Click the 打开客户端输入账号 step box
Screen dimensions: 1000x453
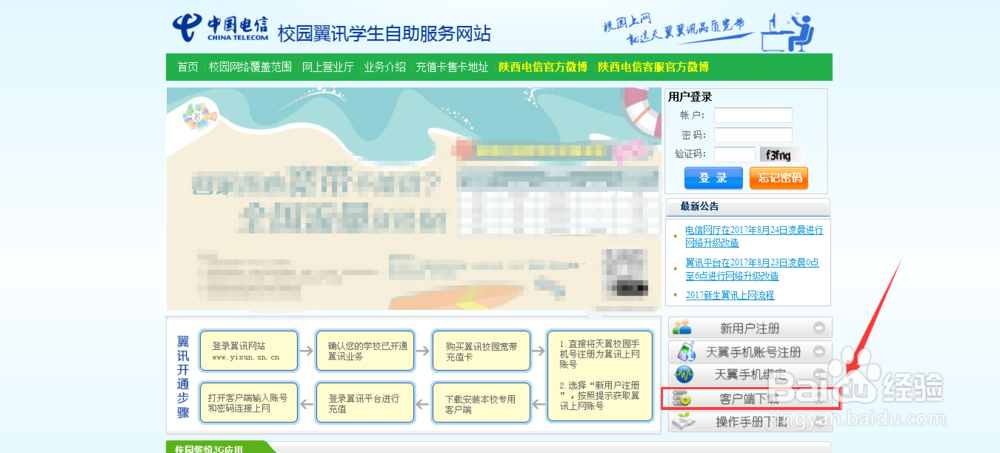249,403
